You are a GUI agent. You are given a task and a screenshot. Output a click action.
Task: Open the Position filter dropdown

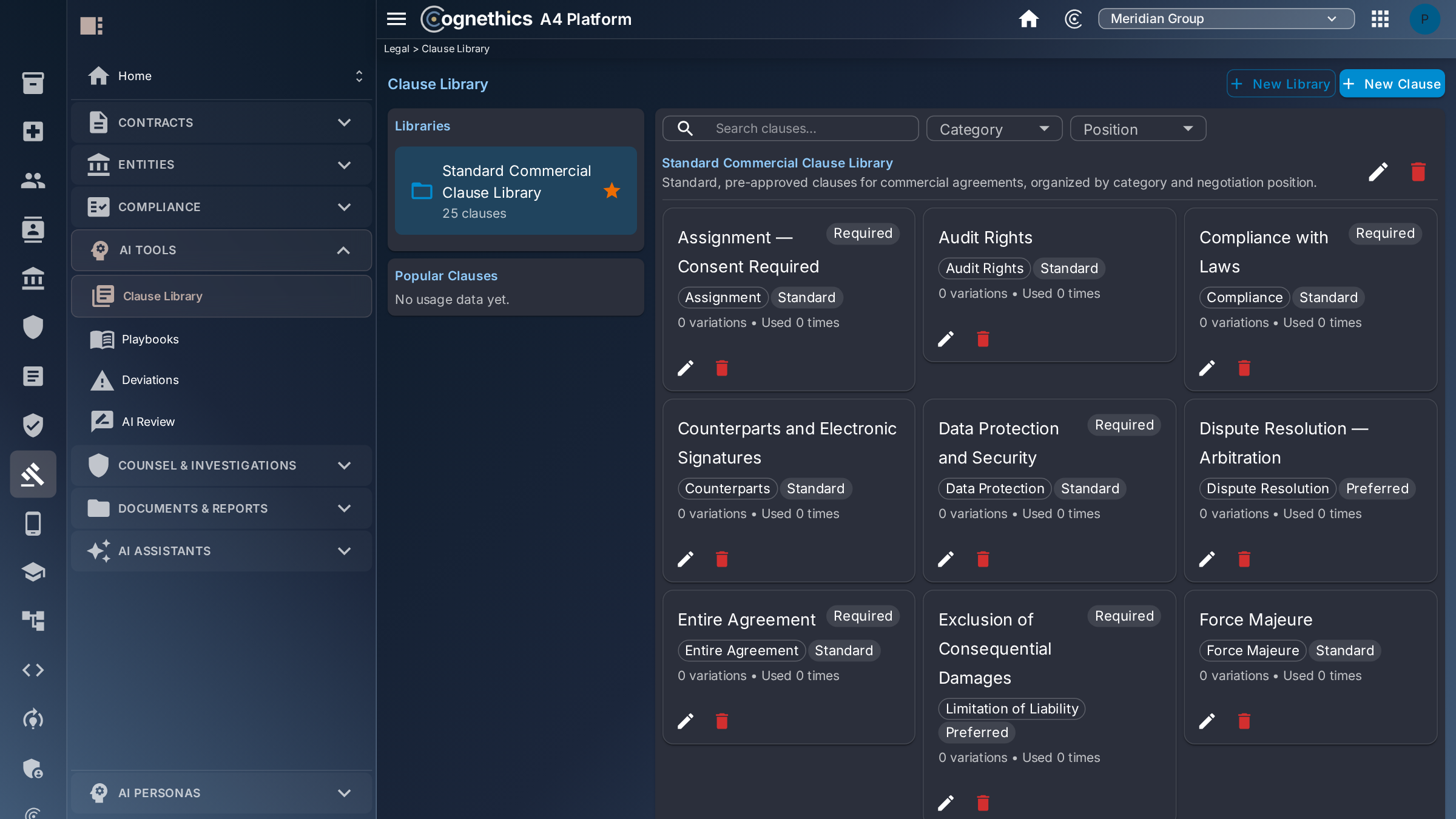pos(1137,129)
